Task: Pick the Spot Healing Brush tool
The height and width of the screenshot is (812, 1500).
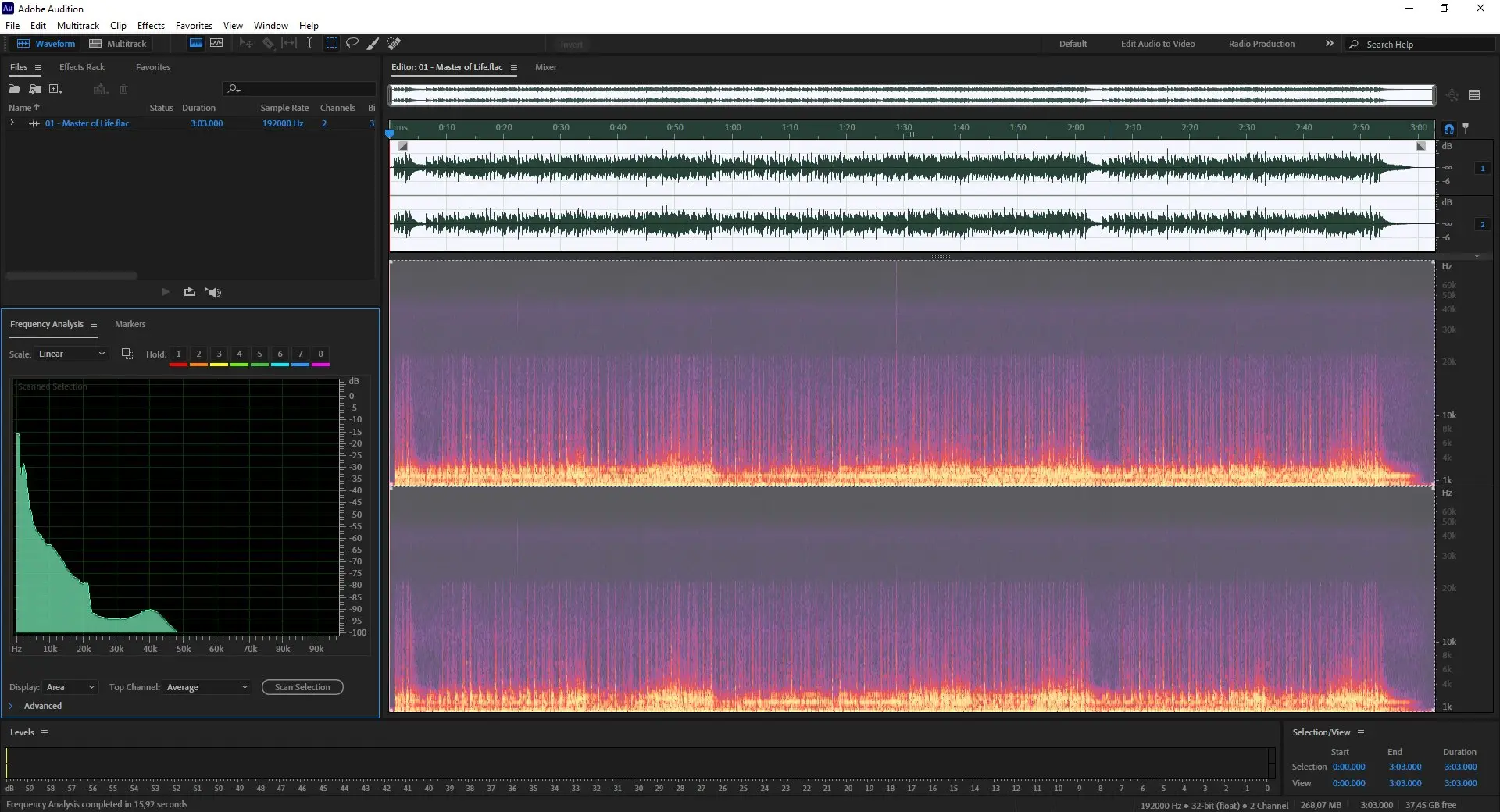Action: (x=395, y=44)
